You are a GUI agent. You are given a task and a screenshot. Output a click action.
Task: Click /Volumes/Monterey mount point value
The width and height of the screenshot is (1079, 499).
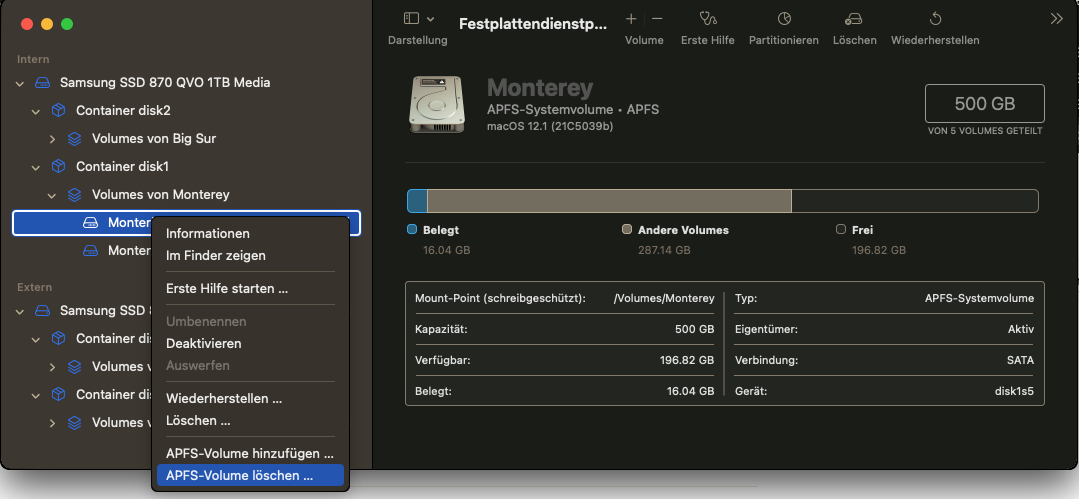point(663,299)
